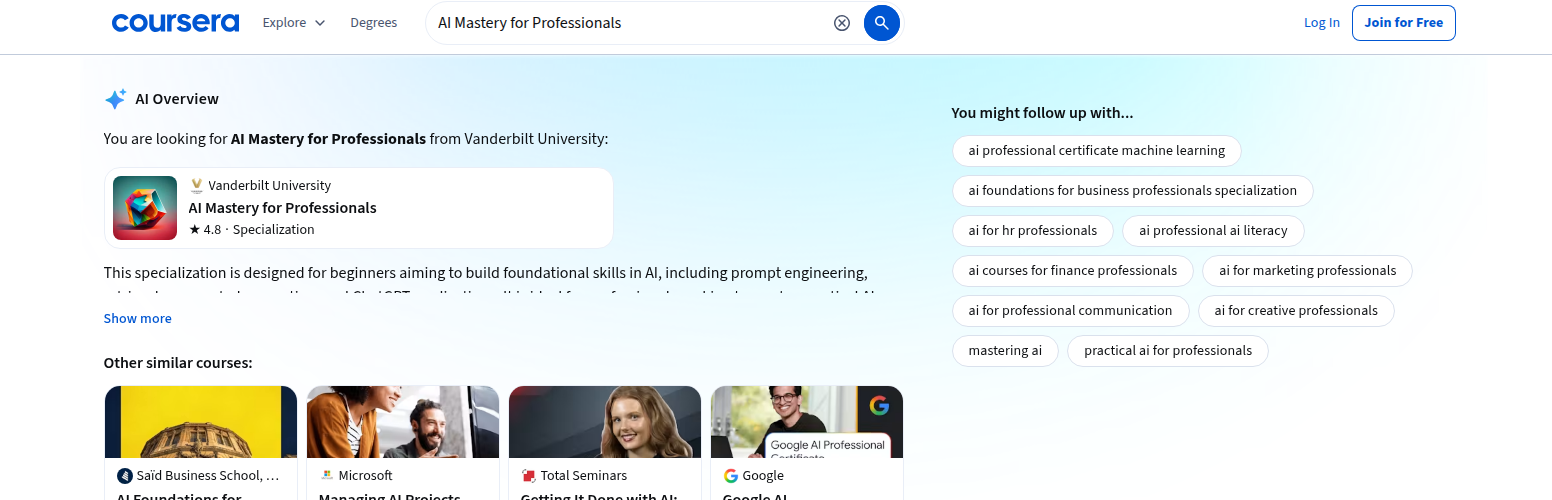Click 'You might follow up with...' heading

(1042, 113)
